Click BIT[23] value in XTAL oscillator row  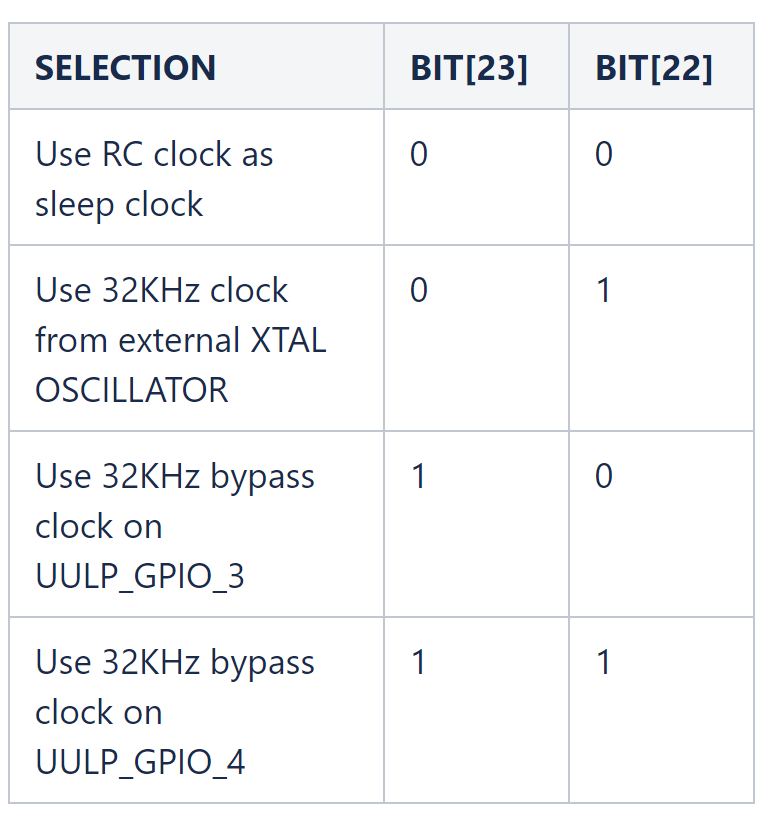pos(419,291)
